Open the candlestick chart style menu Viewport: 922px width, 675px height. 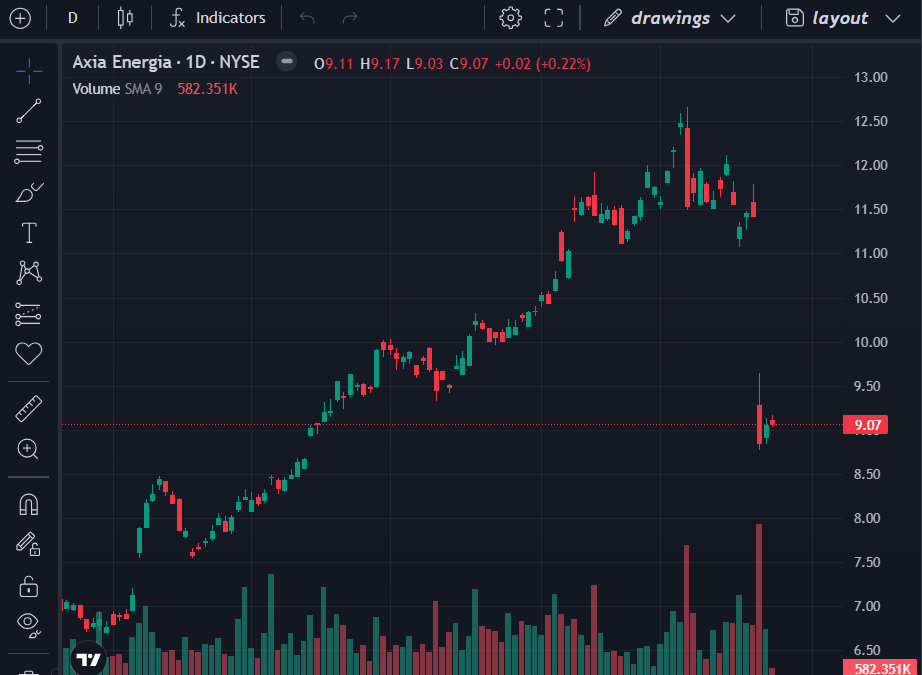pos(125,18)
